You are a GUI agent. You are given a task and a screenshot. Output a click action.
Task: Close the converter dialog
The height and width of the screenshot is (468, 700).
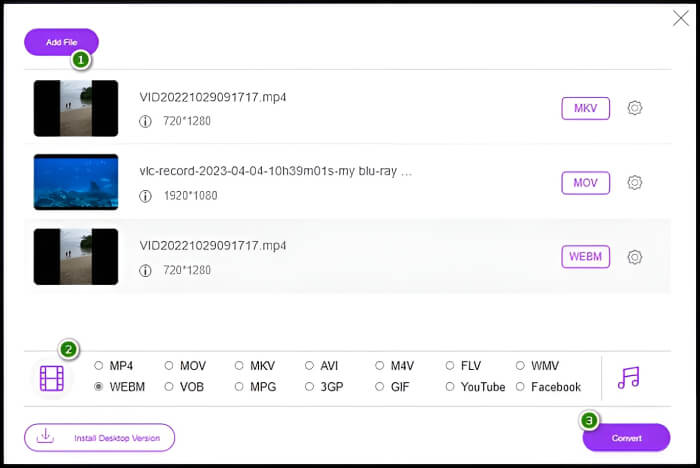[681, 18]
